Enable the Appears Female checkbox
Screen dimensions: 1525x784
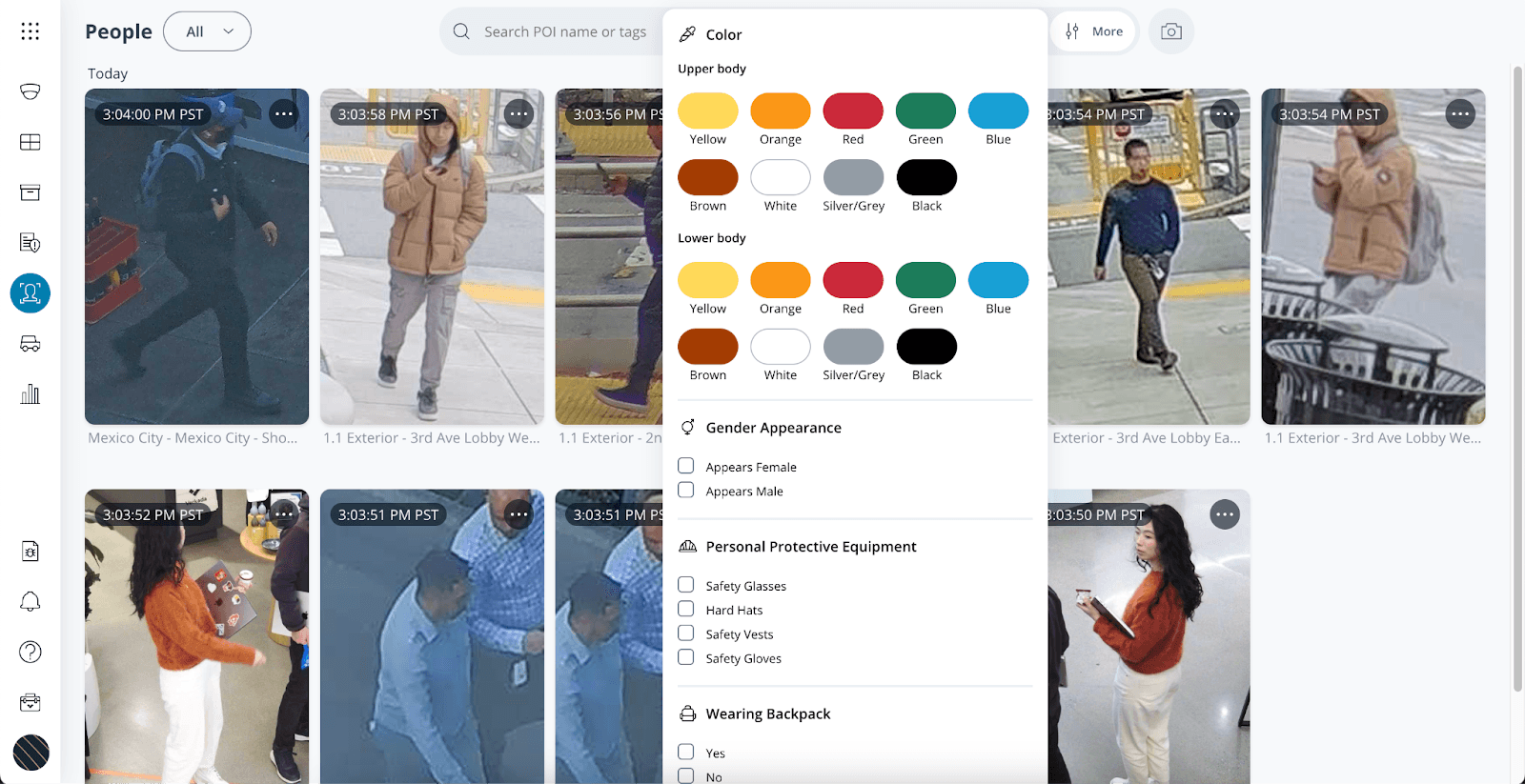tap(685, 466)
